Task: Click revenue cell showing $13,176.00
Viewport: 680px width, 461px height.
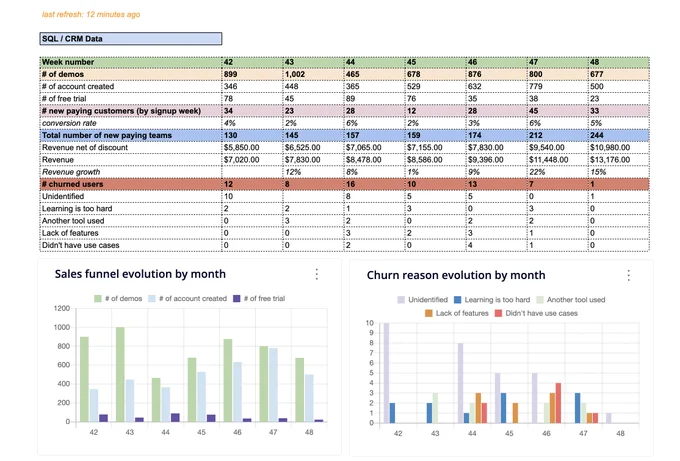Action: [x=619, y=160]
